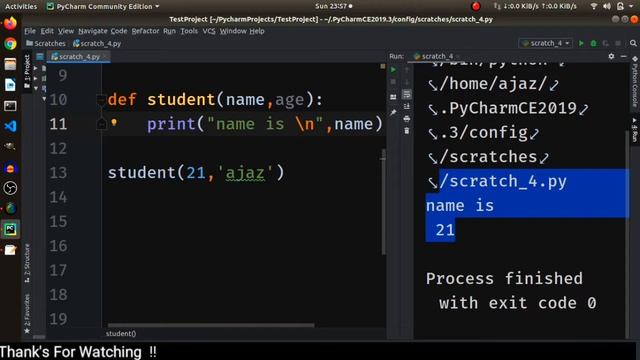Screen dimensions: 640x360
Task: Toggle the Structure tool window button
Action: pos(27,263)
